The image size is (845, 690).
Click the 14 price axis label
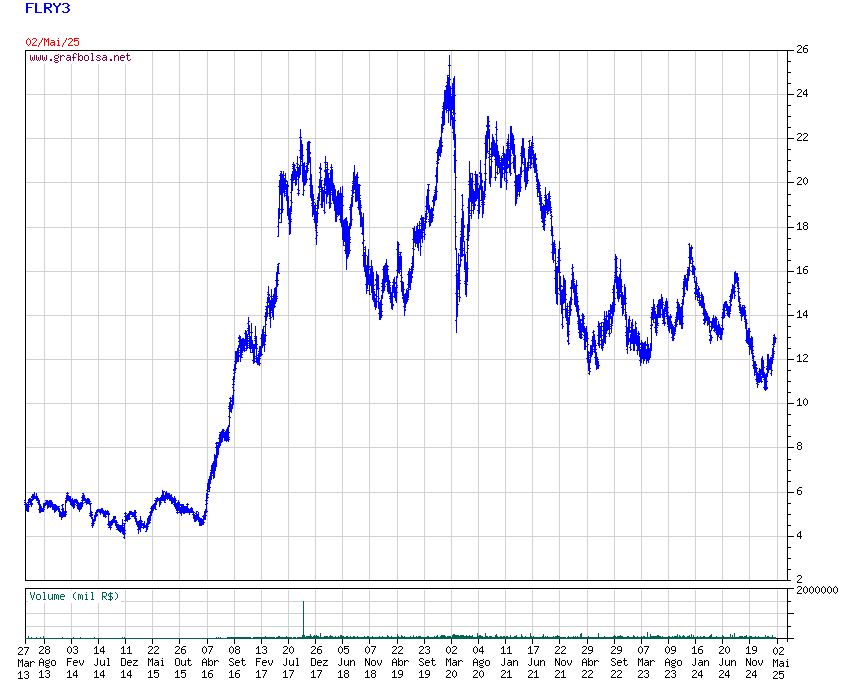(802, 315)
